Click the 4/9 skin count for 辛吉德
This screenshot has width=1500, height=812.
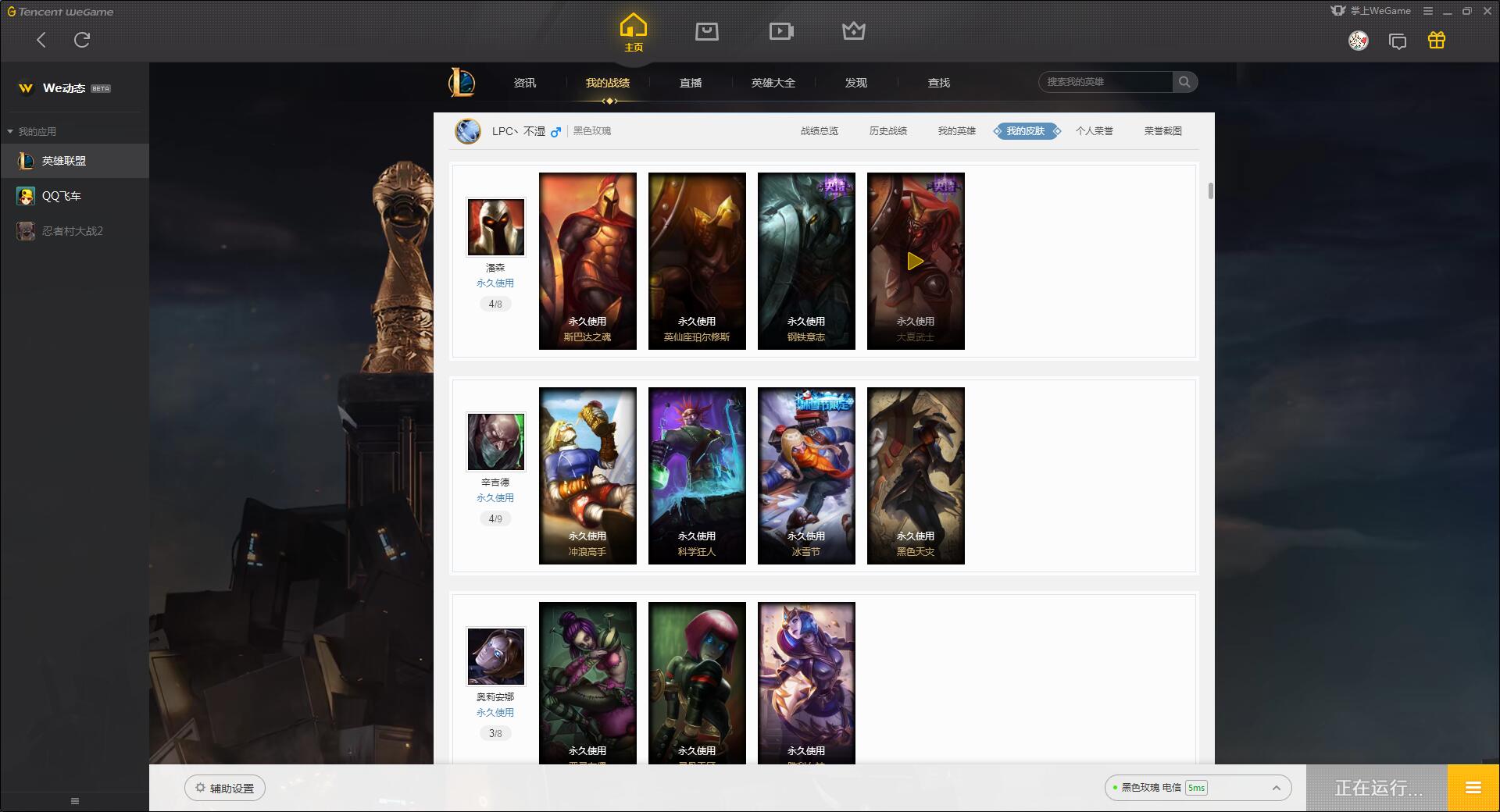click(495, 518)
